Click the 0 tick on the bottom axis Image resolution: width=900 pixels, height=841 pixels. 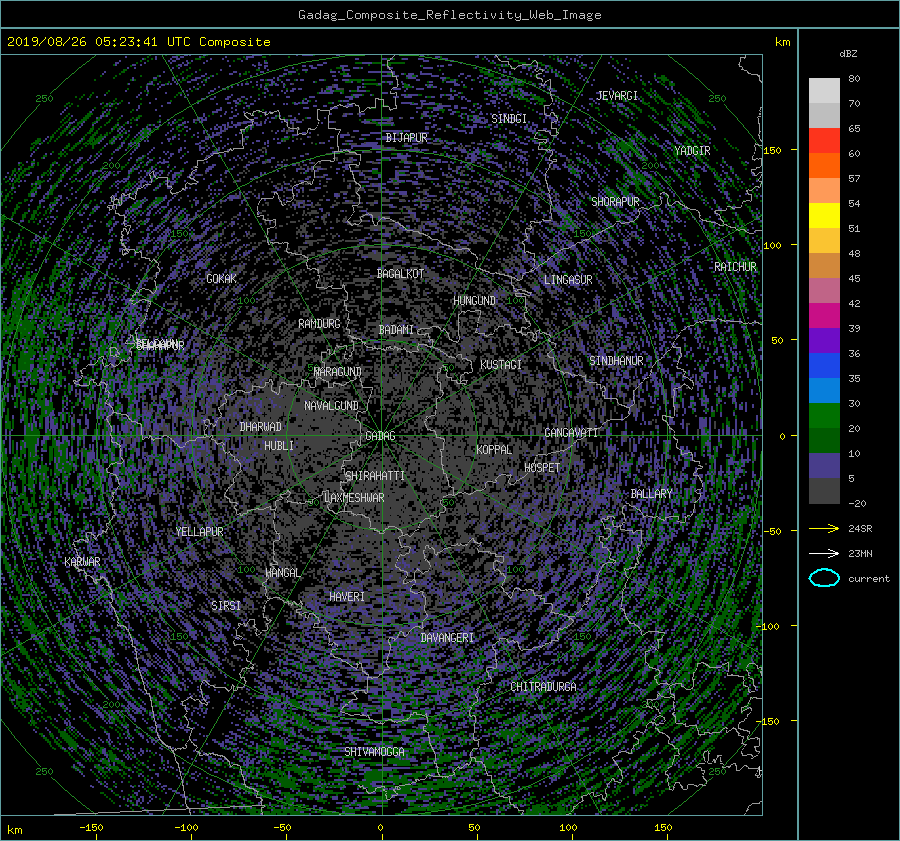point(381,828)
